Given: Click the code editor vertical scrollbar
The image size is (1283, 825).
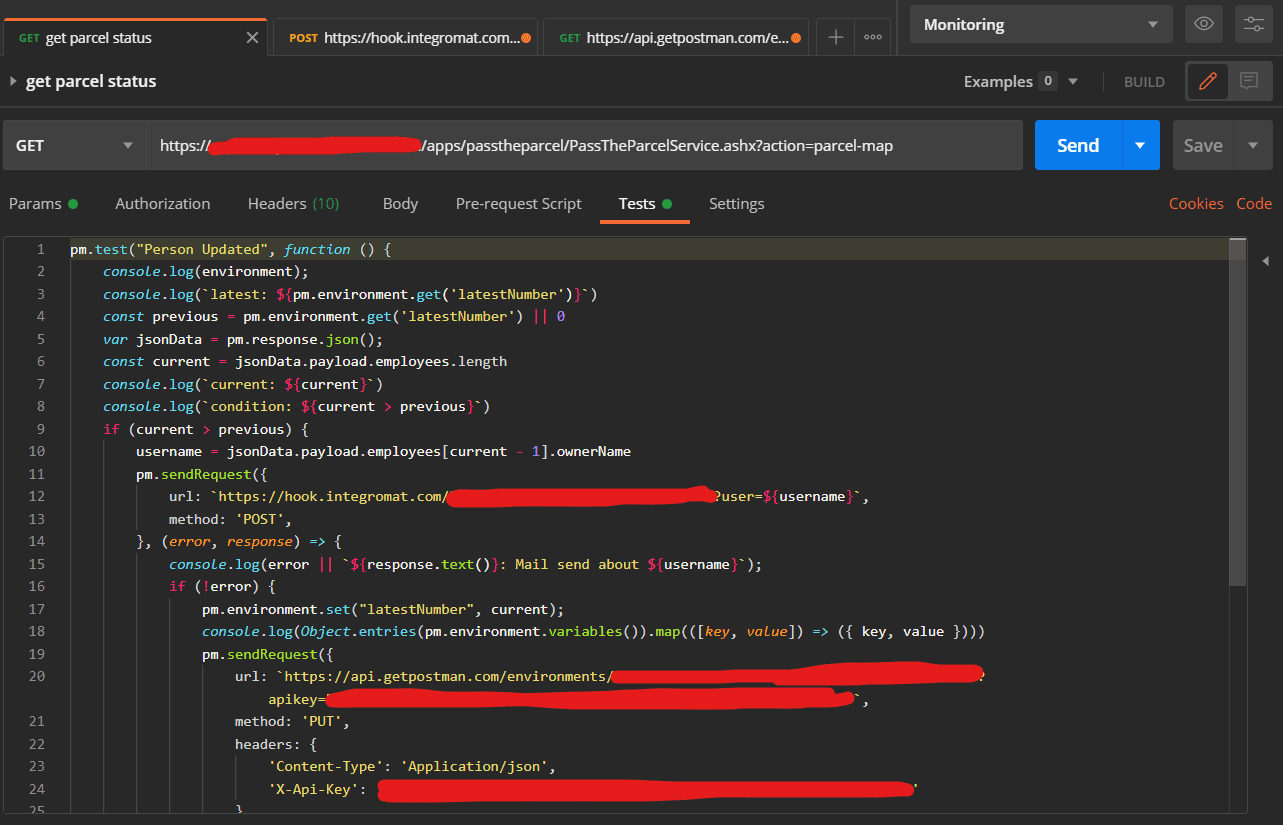Looking at the screenshot, I should (1237, 411).
